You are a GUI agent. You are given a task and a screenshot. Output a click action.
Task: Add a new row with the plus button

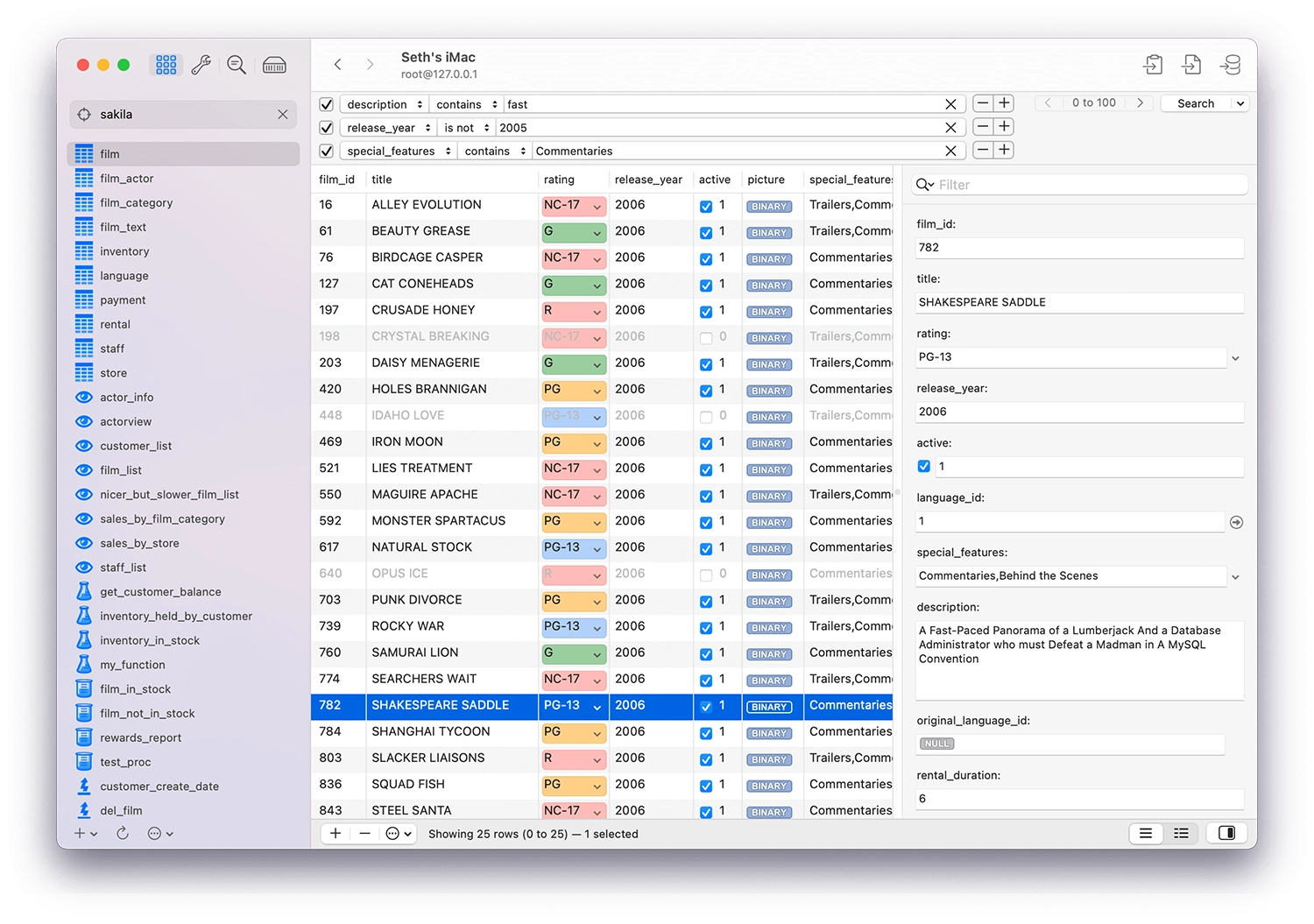coord(336,833)
